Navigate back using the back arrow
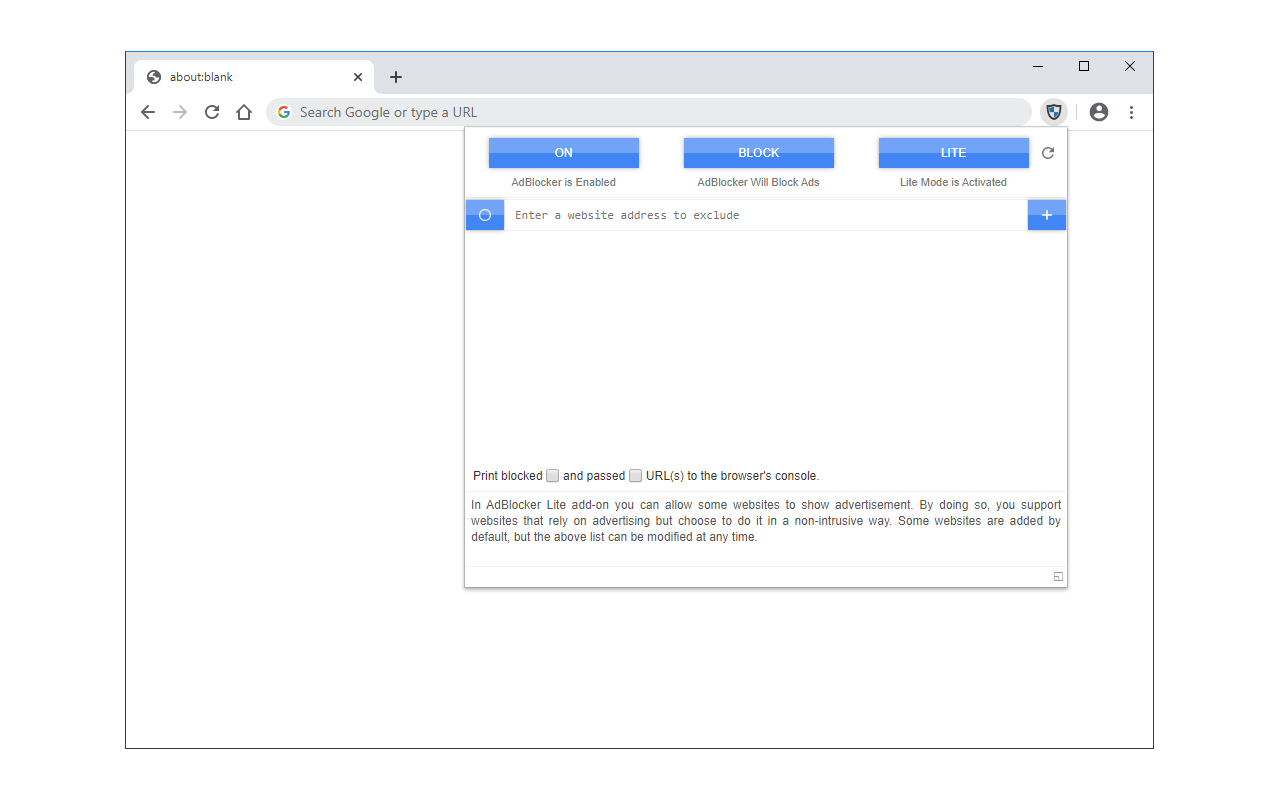Viewport: 1280px width, 800px height. [148, 112]
